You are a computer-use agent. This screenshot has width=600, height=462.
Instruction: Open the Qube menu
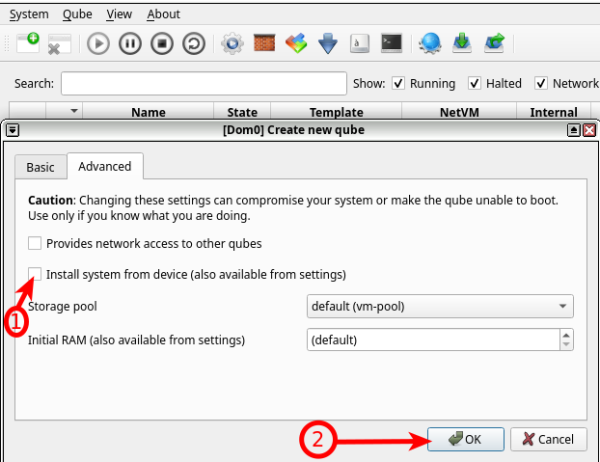(x=76, y=14)
